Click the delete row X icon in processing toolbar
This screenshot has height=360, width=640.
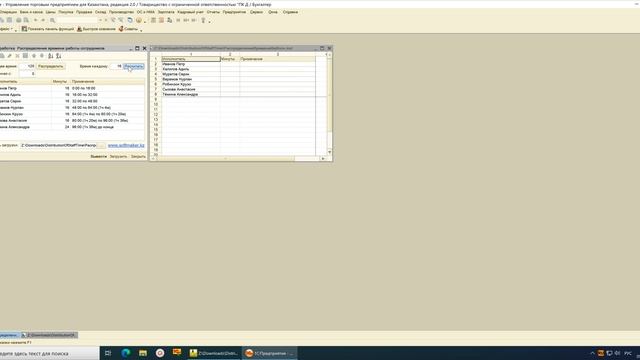pos(17,56)
